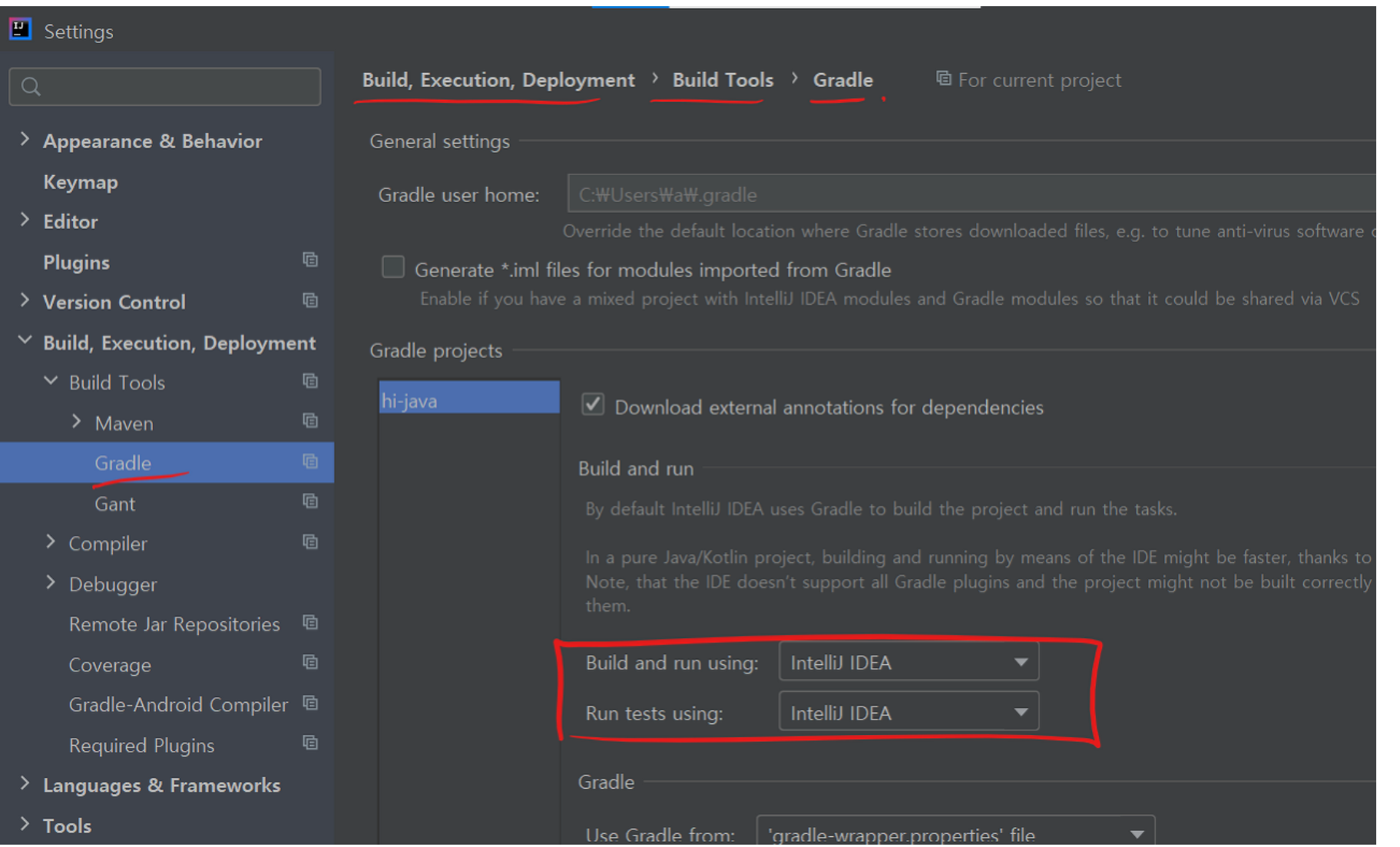Screen dimensions: 1400x847
Task: Expand the Maven node
Action: 76,421
